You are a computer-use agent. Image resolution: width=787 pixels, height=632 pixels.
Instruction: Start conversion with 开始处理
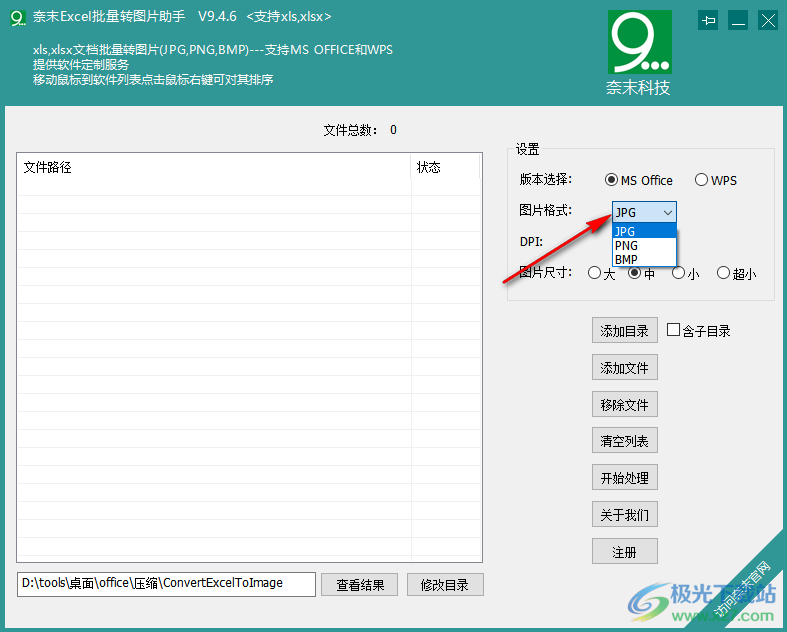coord(624,477)
